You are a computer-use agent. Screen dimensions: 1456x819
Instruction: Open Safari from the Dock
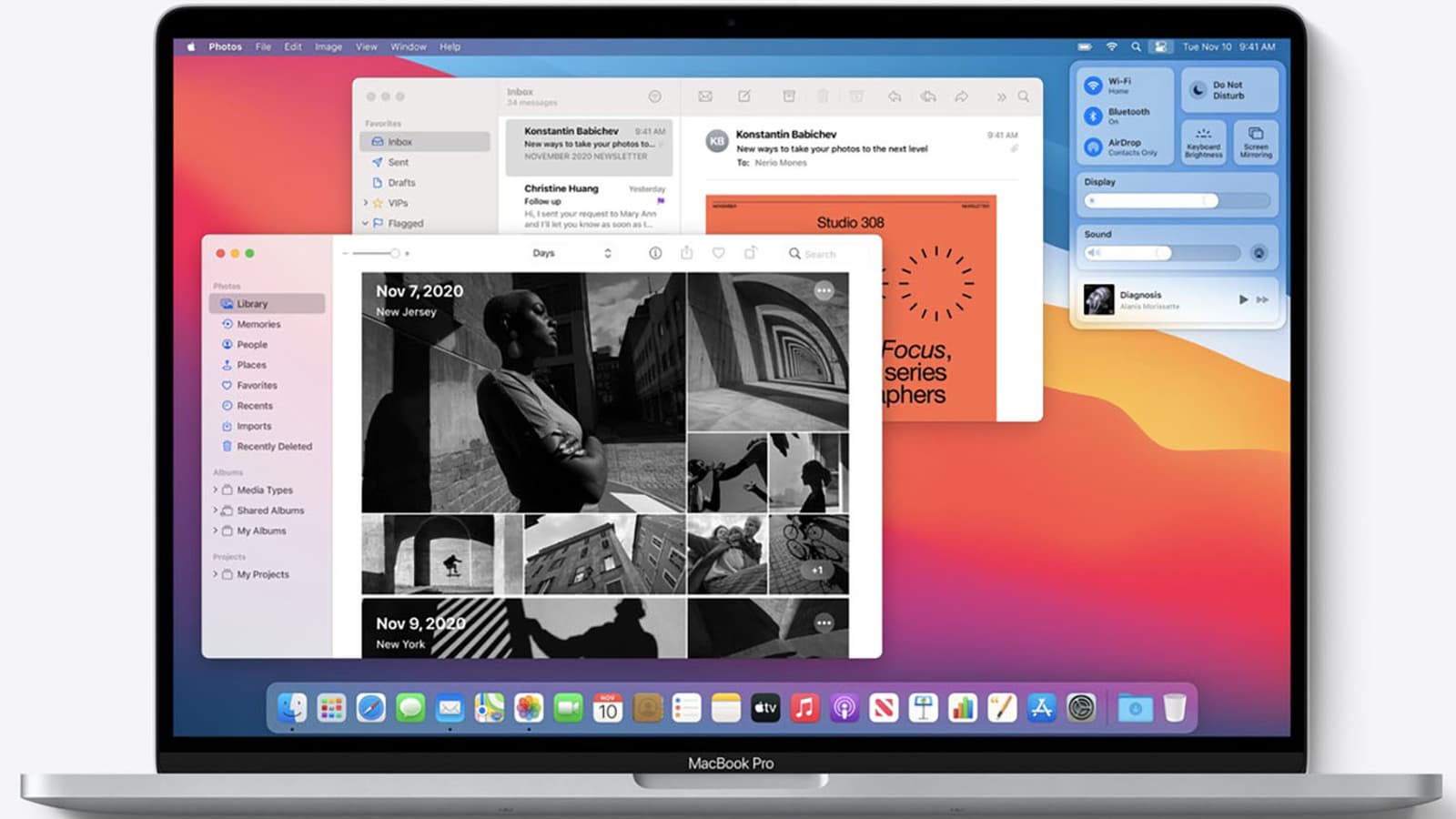370,707
